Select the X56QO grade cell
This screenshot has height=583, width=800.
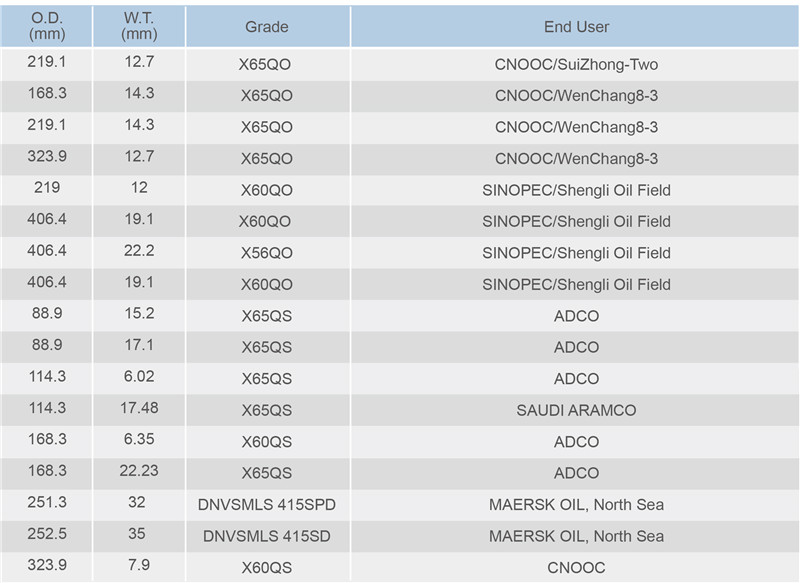(268, 253)
